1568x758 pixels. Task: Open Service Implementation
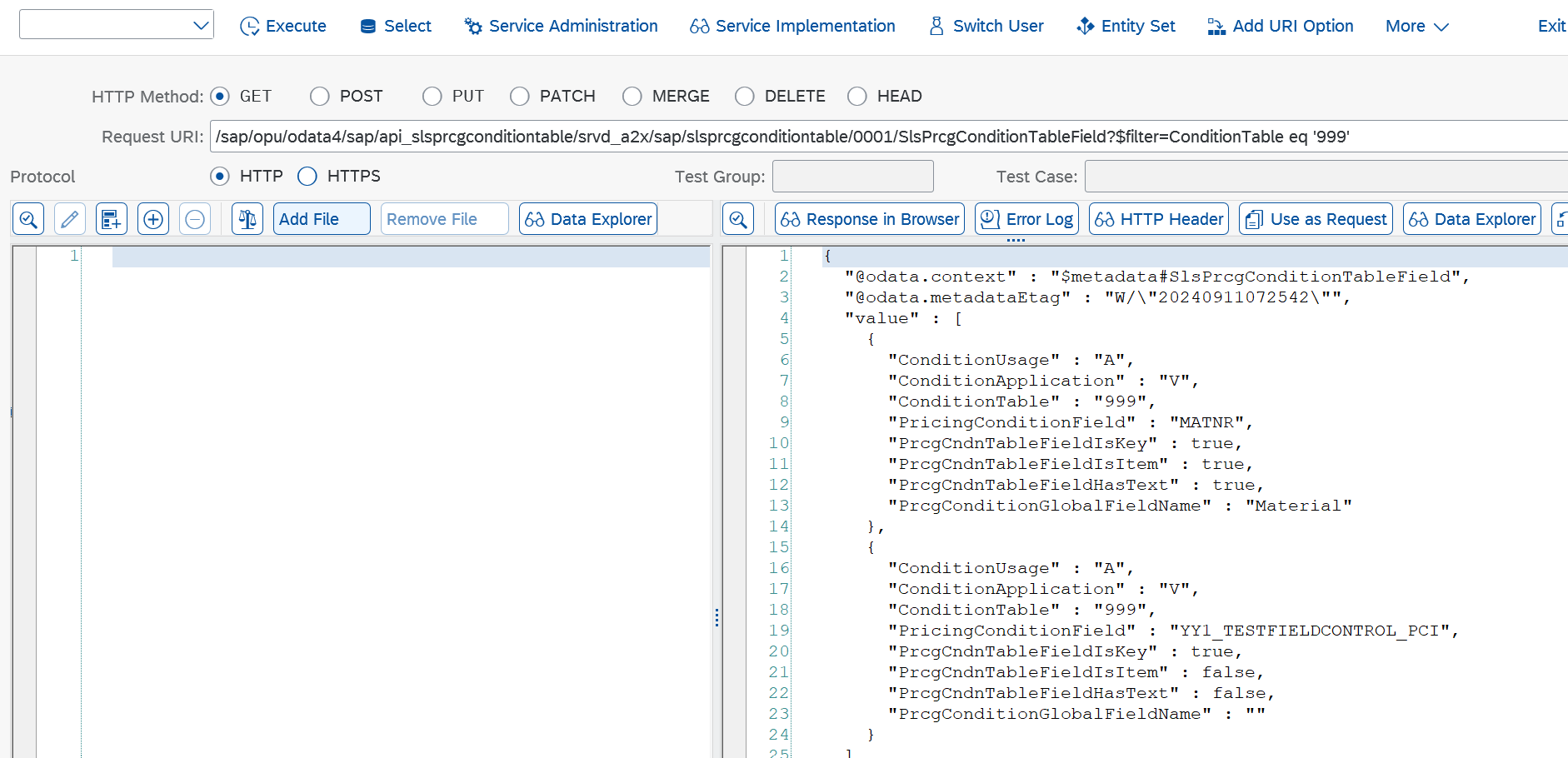[x=792, y=26]
